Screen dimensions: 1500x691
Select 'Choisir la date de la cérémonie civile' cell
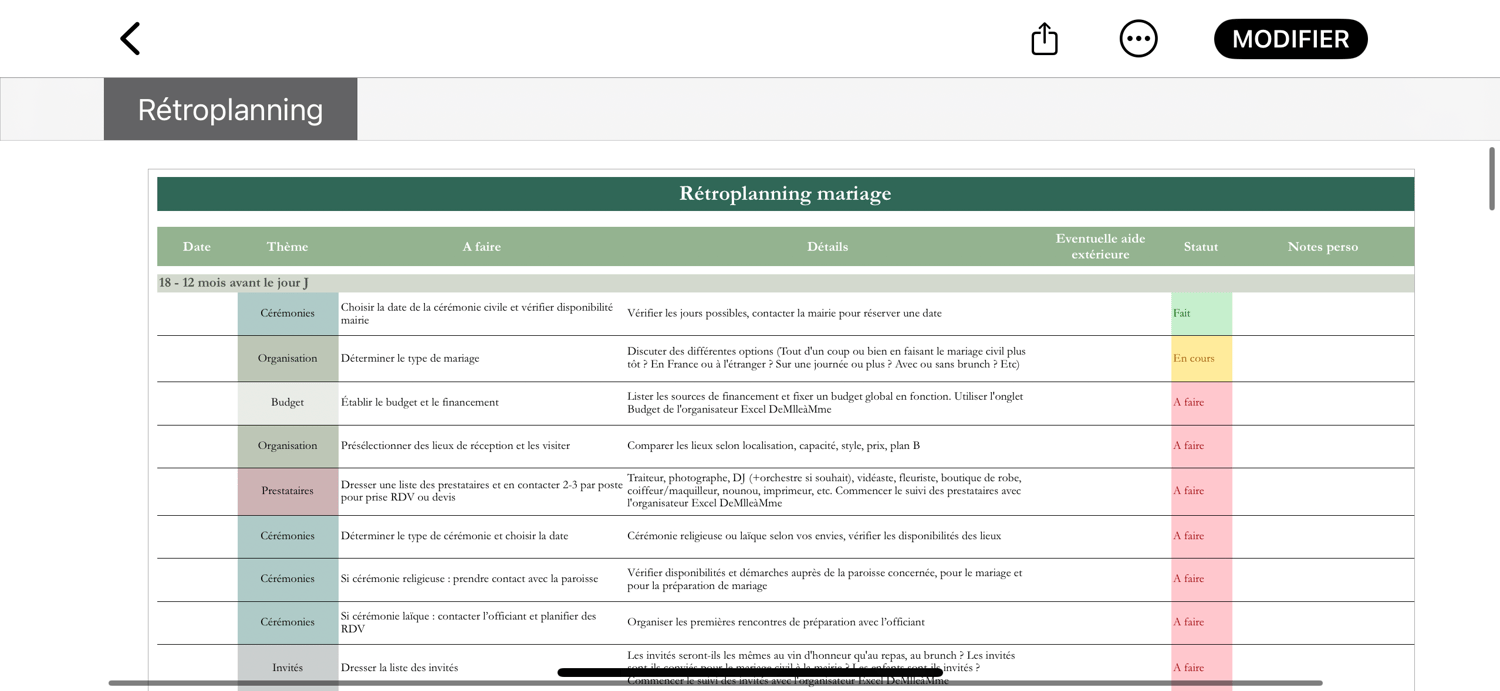(x=481, y=314)
